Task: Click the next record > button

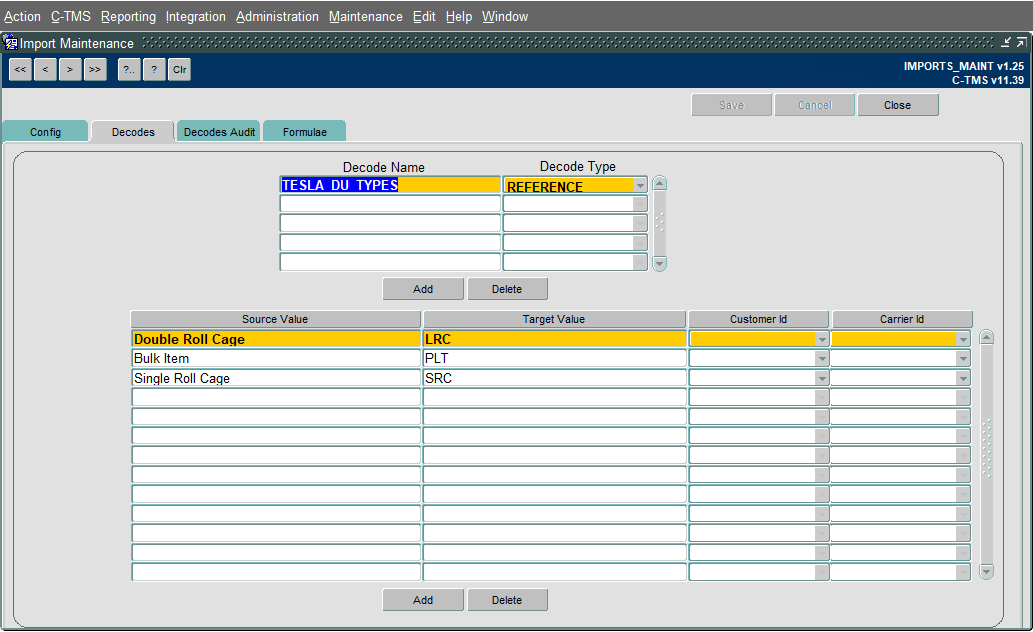Action: [x=70, y=69]
